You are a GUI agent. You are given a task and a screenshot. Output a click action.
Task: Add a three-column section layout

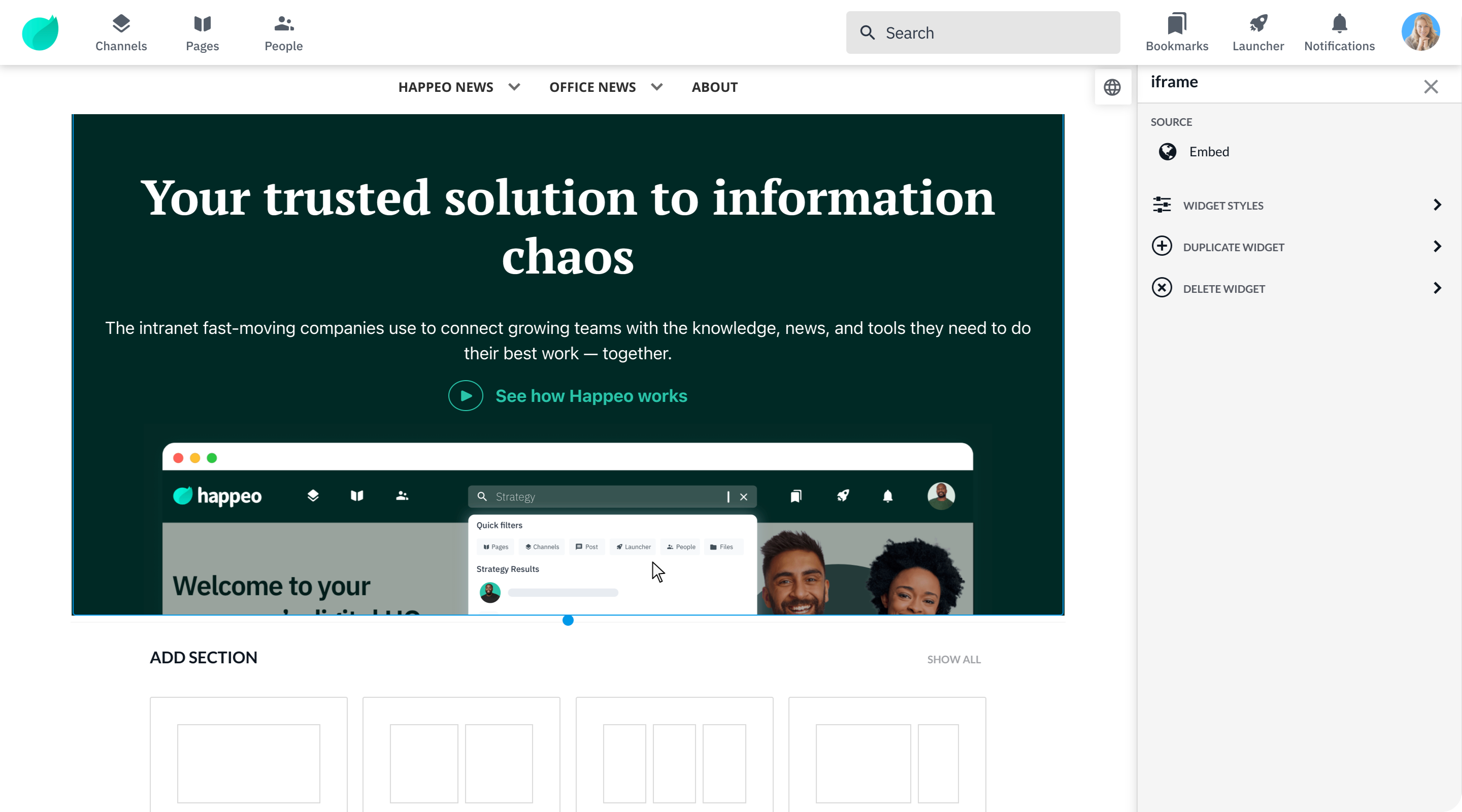click(674, 754)
